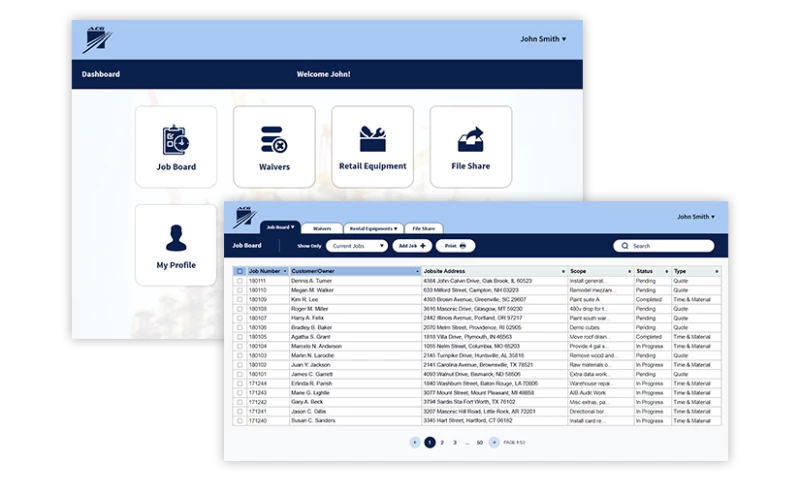
Task: Open John Smith menu in Dashboard window
Action: point(543,39)
